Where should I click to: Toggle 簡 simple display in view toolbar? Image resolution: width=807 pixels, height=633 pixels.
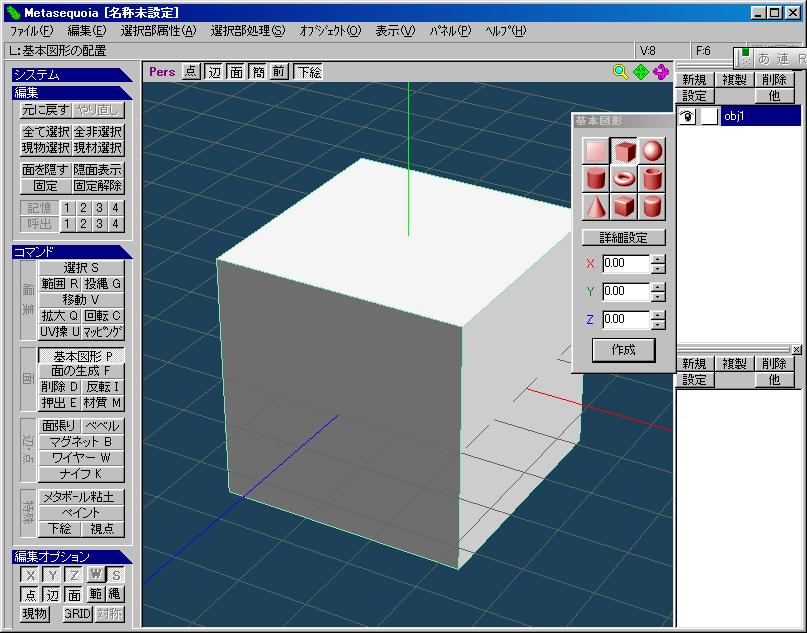click(x=258, y=72)
